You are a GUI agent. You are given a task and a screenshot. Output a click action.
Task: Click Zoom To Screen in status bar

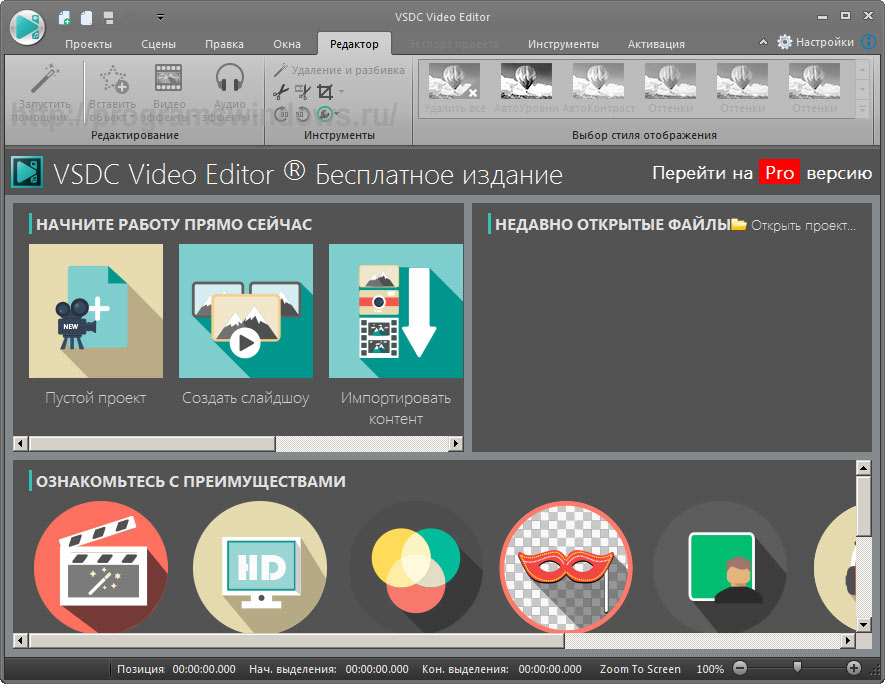tap(640, 669)
